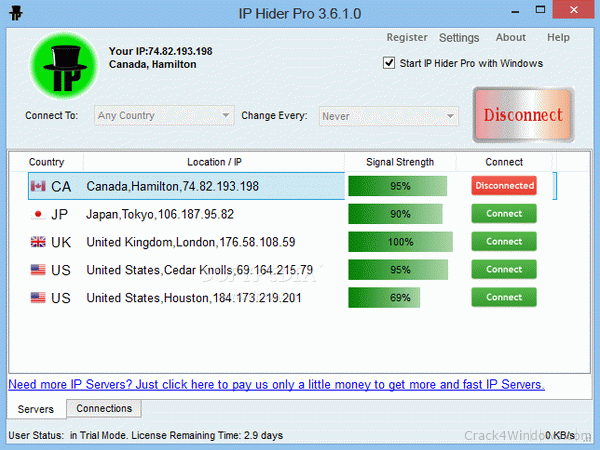This screenshot has width=600, height=450.
Task: Click the 0 KB/s speed indicator
Action: coord(560,435)
